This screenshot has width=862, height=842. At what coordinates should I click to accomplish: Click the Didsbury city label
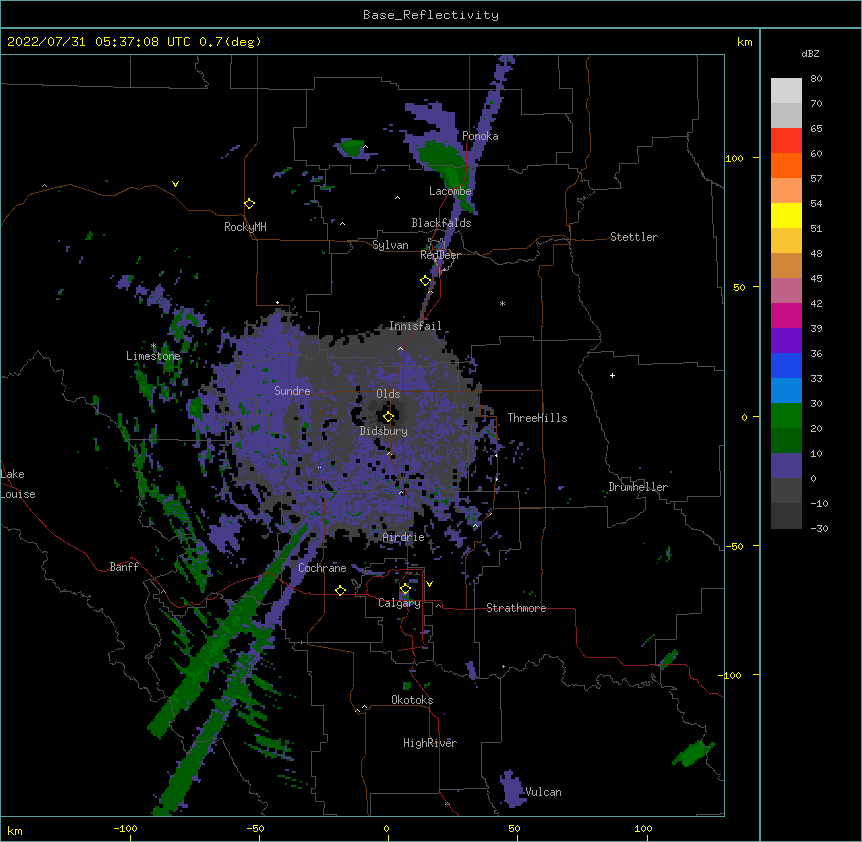click(x=384, y=431)
